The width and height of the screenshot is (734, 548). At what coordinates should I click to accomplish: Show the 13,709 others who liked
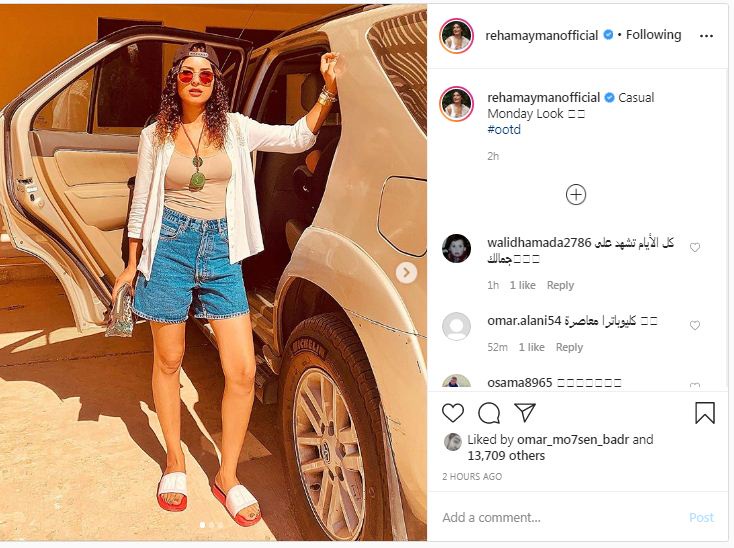pos(506,456)
